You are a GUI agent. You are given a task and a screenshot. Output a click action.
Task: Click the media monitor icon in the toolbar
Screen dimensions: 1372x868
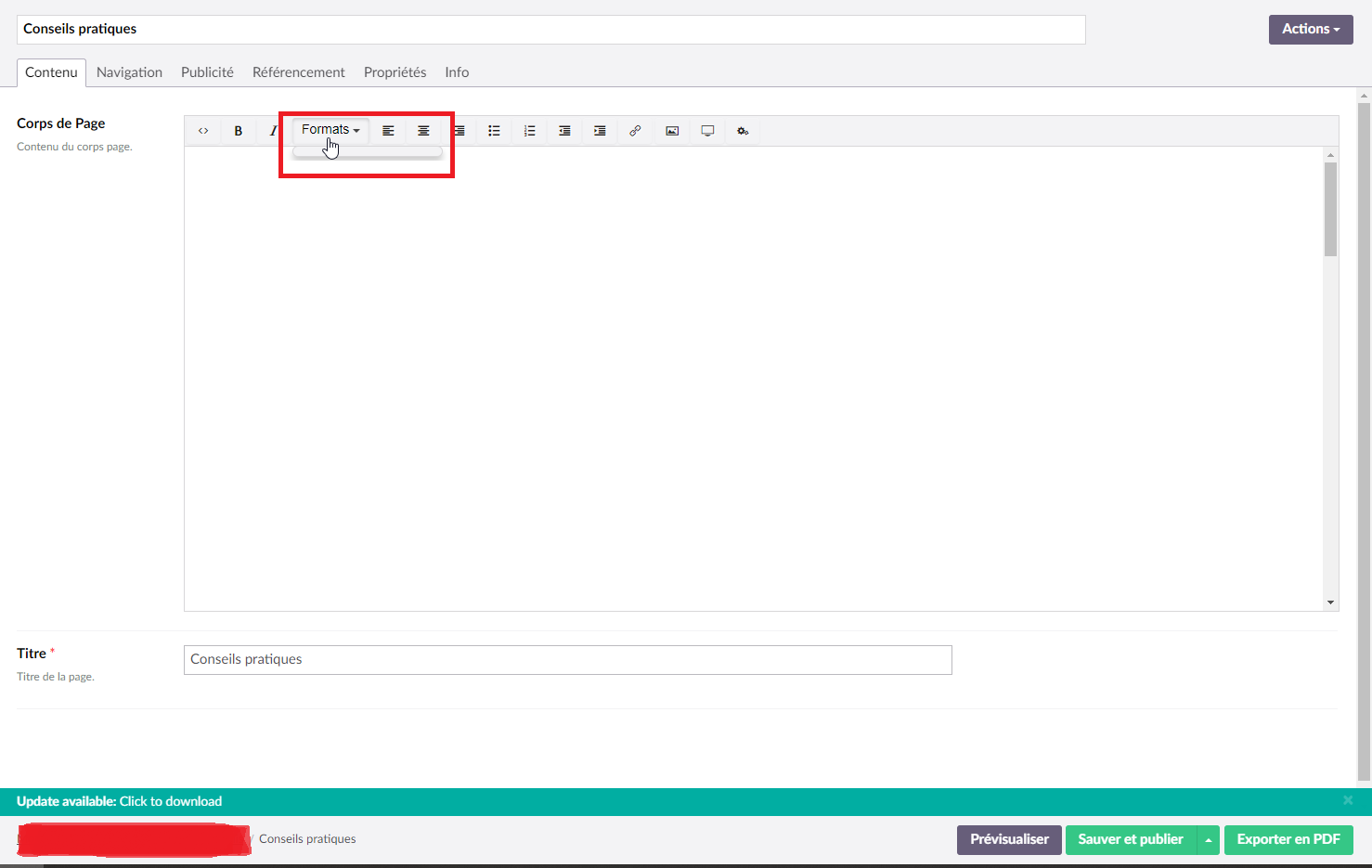[707, 131]
